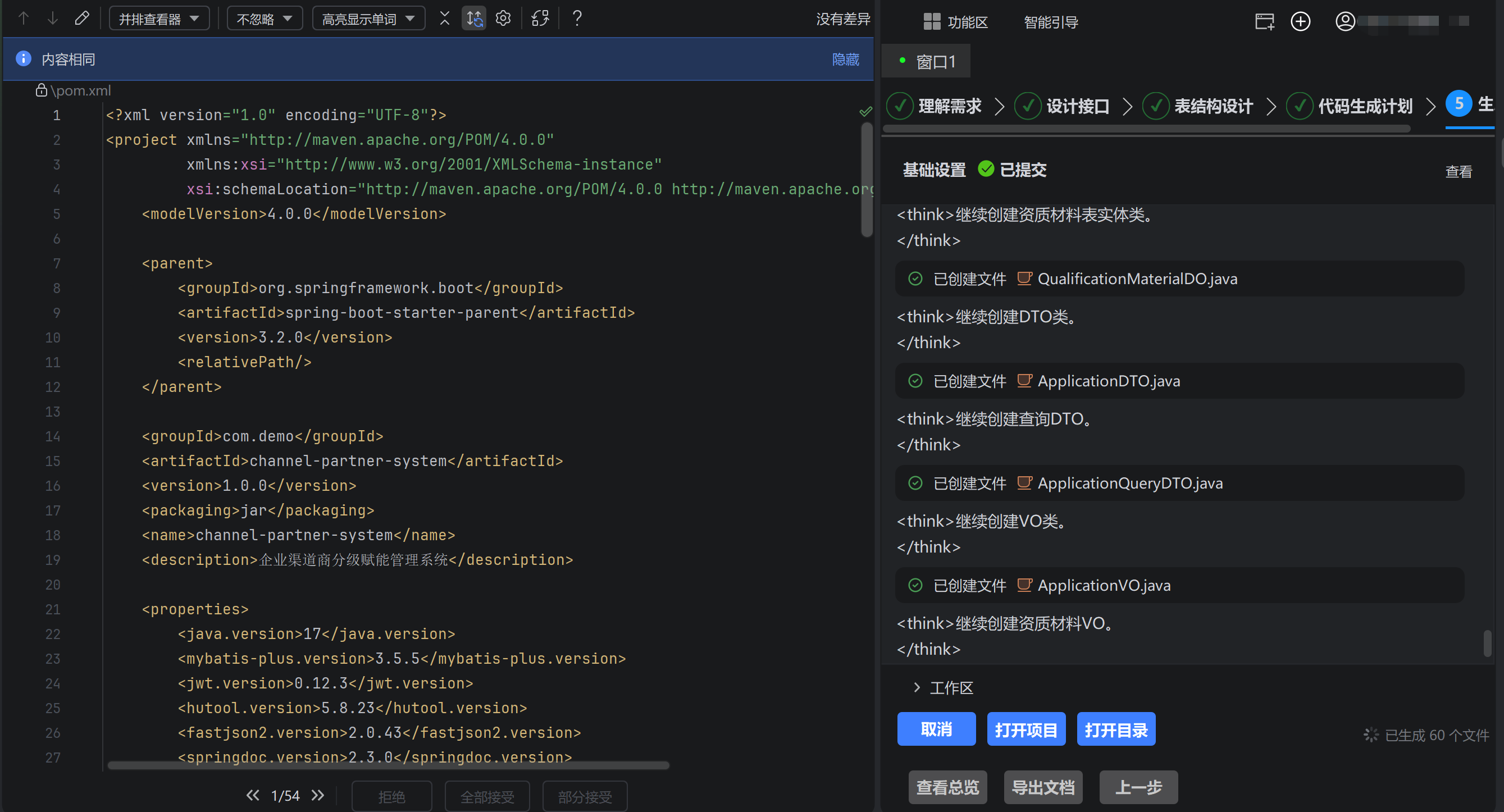1504x812 pixels.
Task: Open the ApplicationDTO.java created file
Action: (x=1180, y=381)
